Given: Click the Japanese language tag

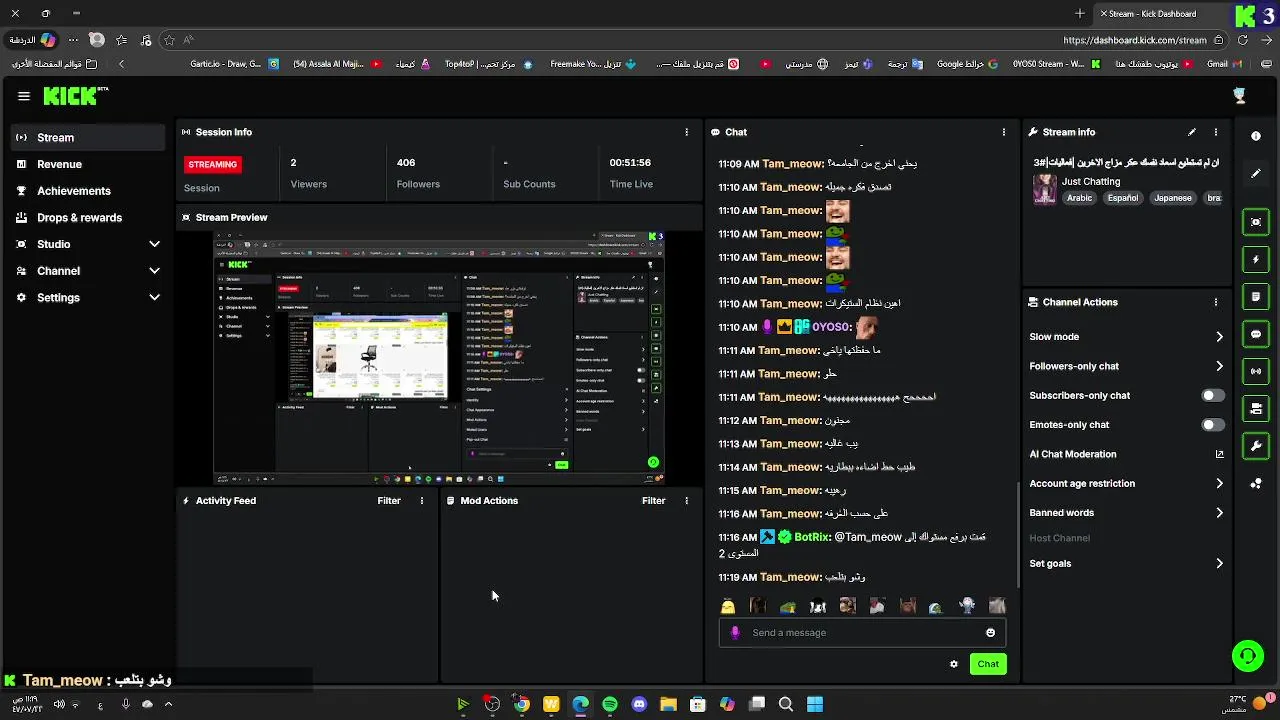Looking at the screenshot, I should point(1173,198).
